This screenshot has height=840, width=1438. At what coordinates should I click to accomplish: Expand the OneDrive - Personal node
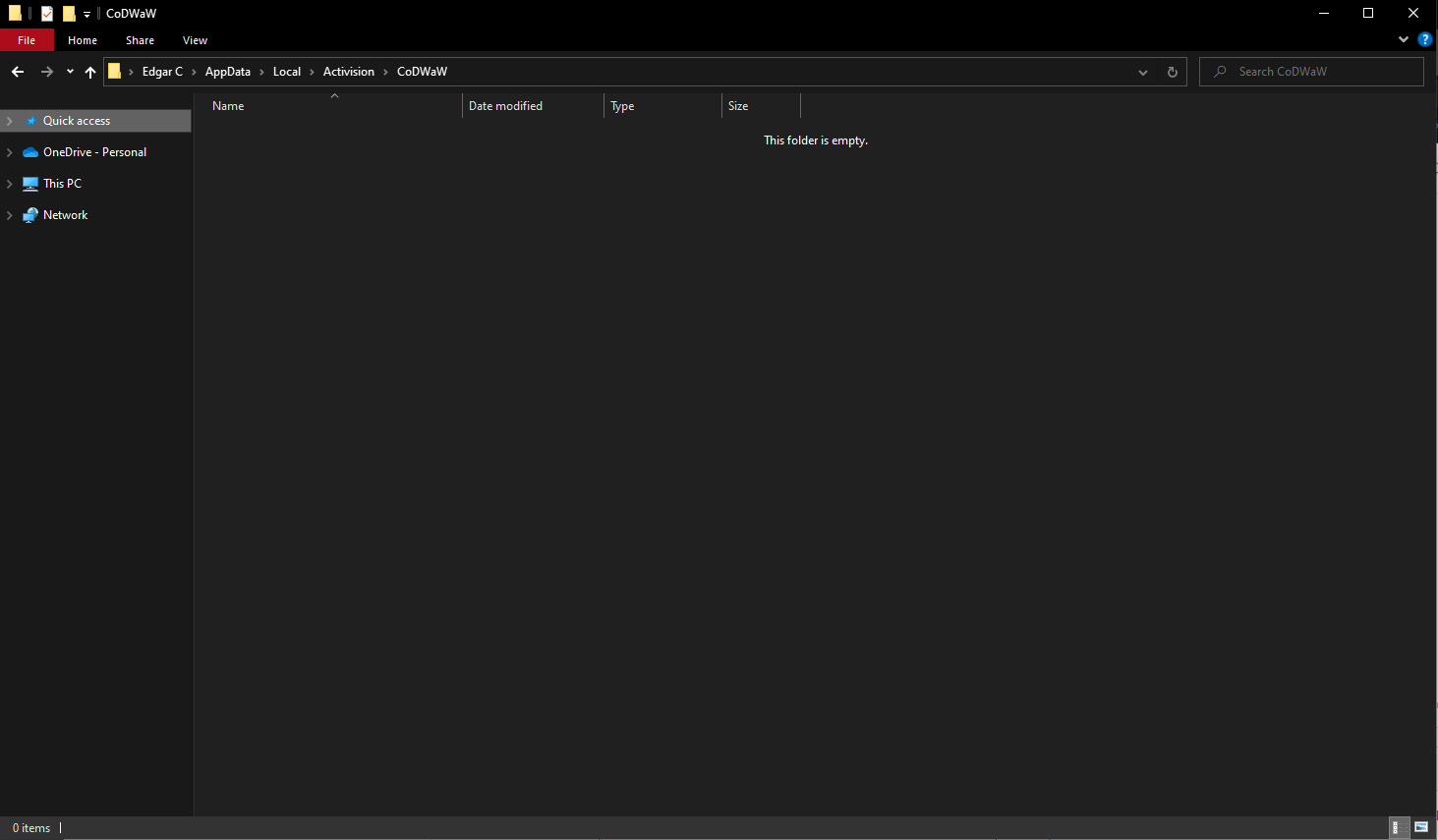click(x=10, y=152)
